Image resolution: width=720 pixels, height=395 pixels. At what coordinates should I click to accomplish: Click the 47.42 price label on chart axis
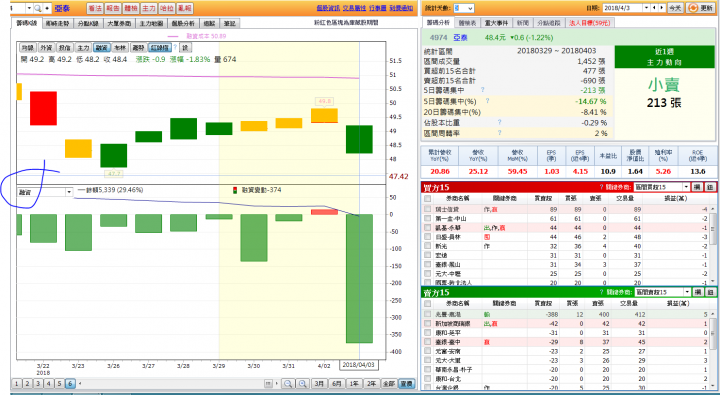(x=399, y=176)
